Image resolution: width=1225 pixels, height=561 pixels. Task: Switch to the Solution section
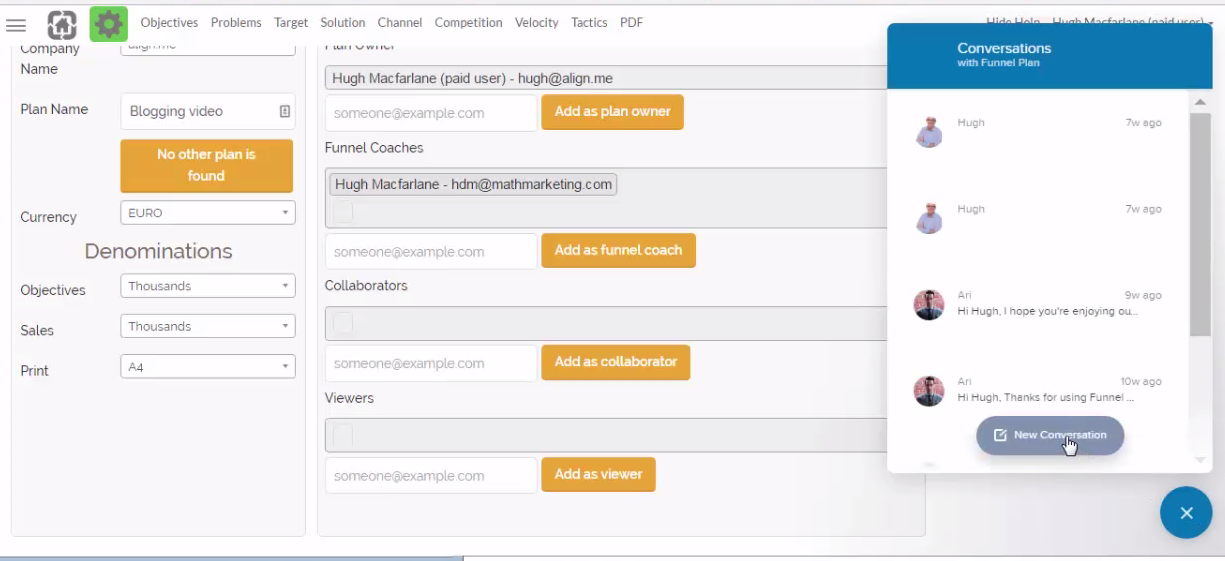343,23
